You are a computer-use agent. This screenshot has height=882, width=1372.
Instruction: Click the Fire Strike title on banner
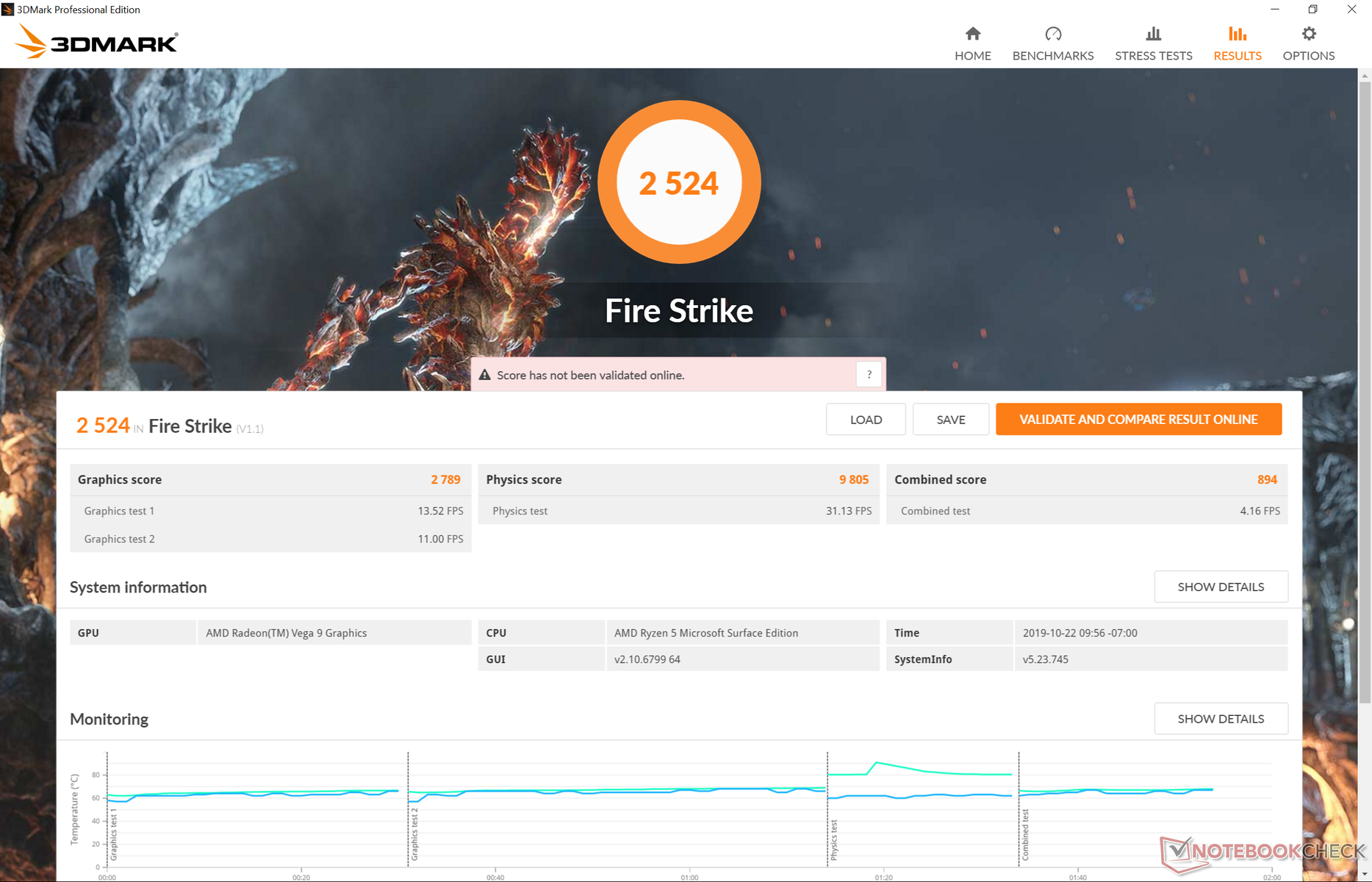679,311
